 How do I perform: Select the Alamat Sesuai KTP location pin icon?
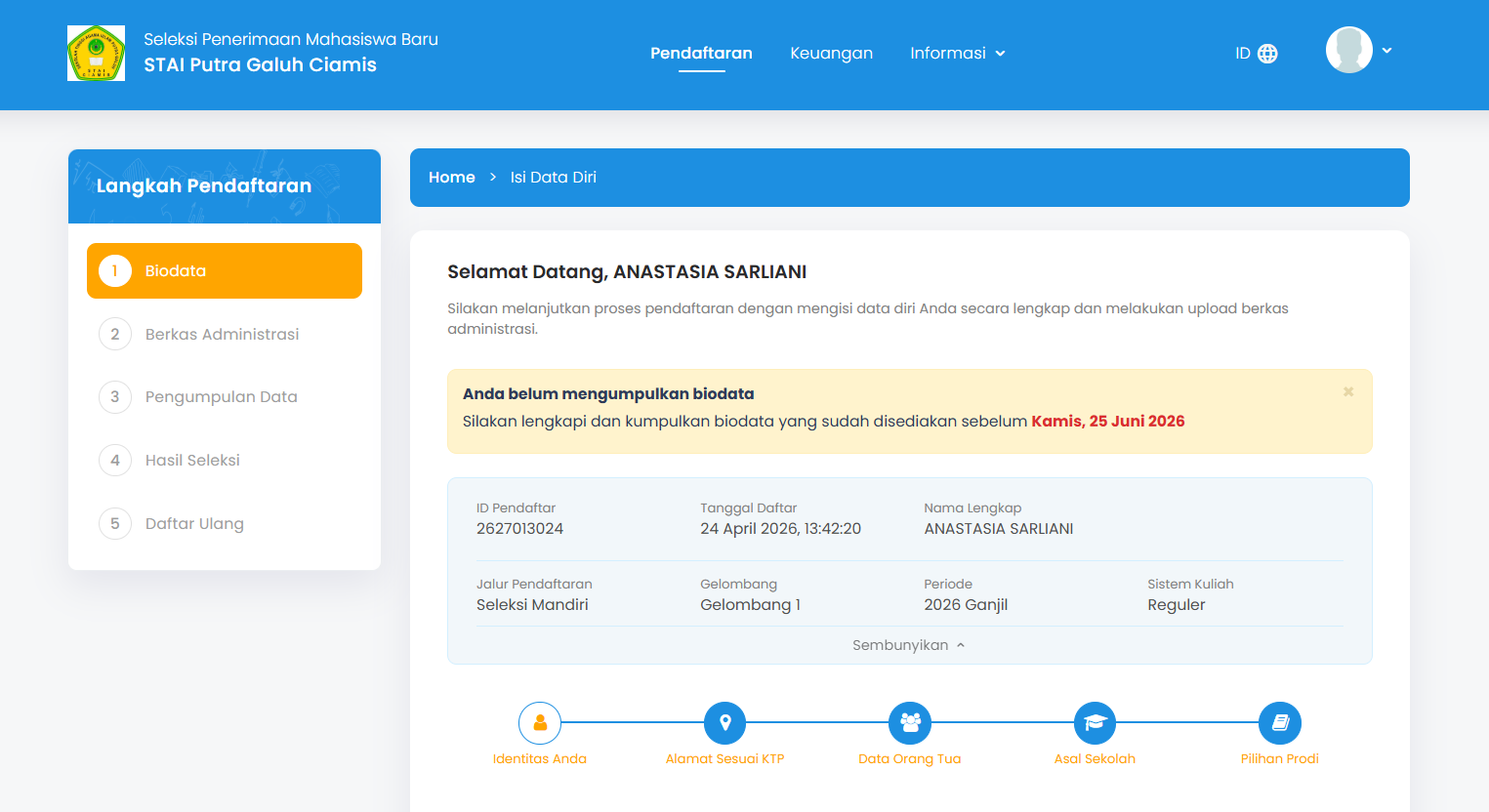pyautogui.click(x=724, y=723)
